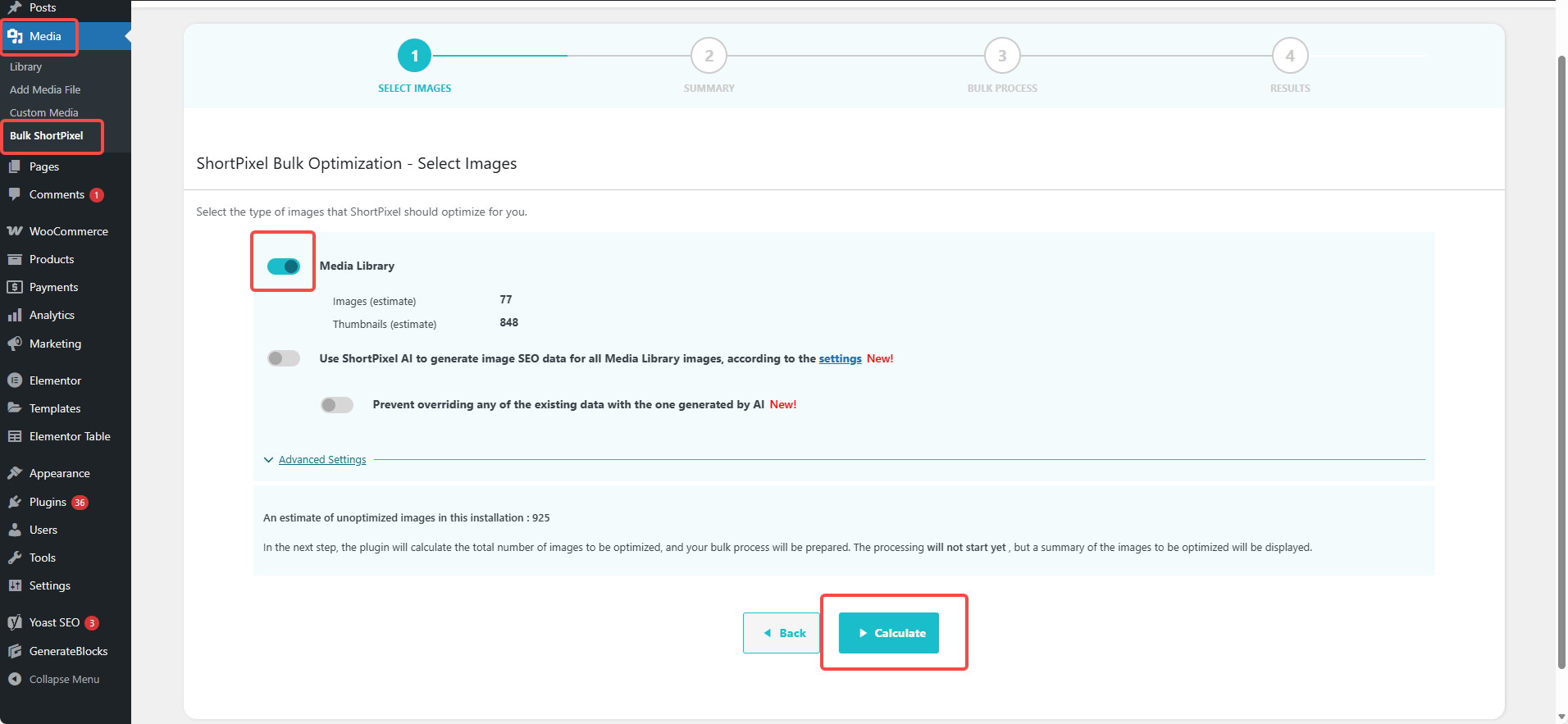
Task: Click the Marketing megaphone icon
Action: 15,344
